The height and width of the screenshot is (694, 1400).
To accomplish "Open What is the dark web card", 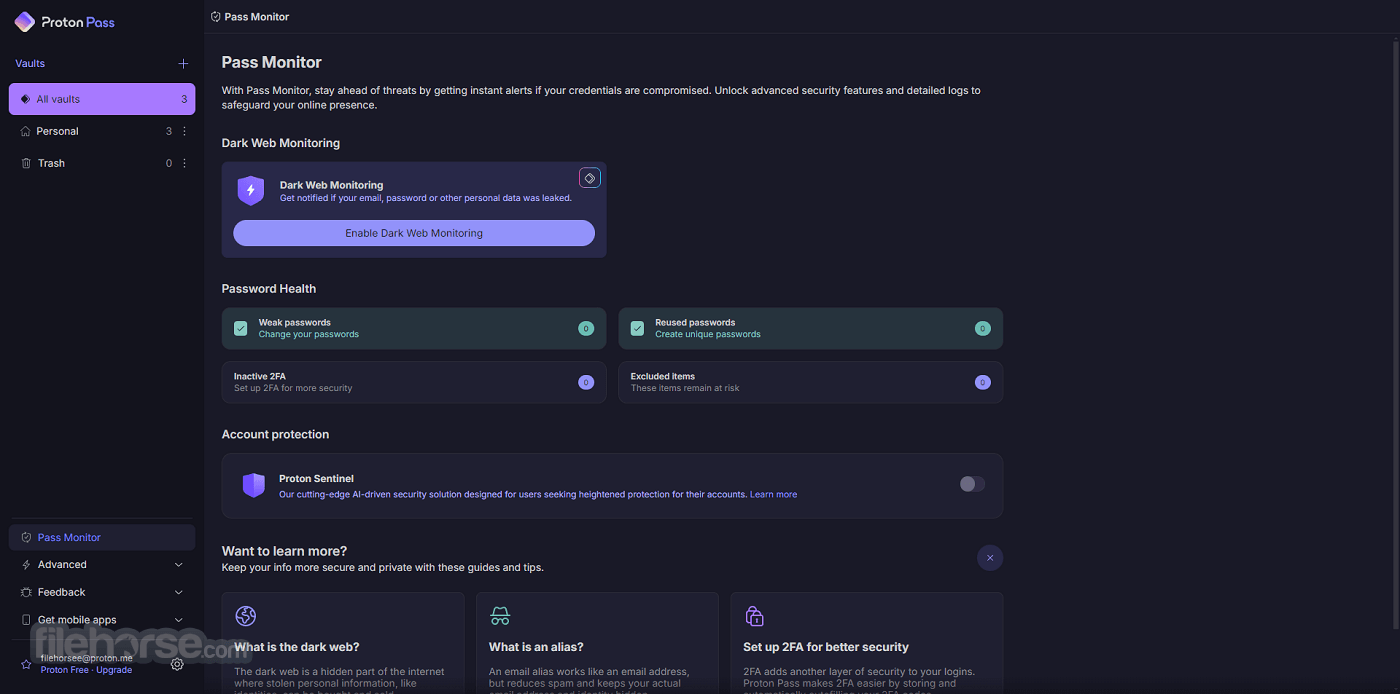I will (x=343, y=643).
